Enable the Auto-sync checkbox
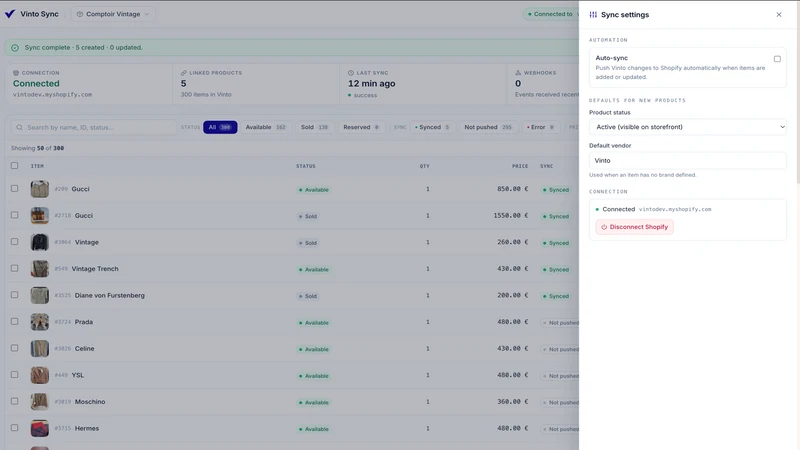The width and height of the screenshot is (800, 450). [777, 59]
